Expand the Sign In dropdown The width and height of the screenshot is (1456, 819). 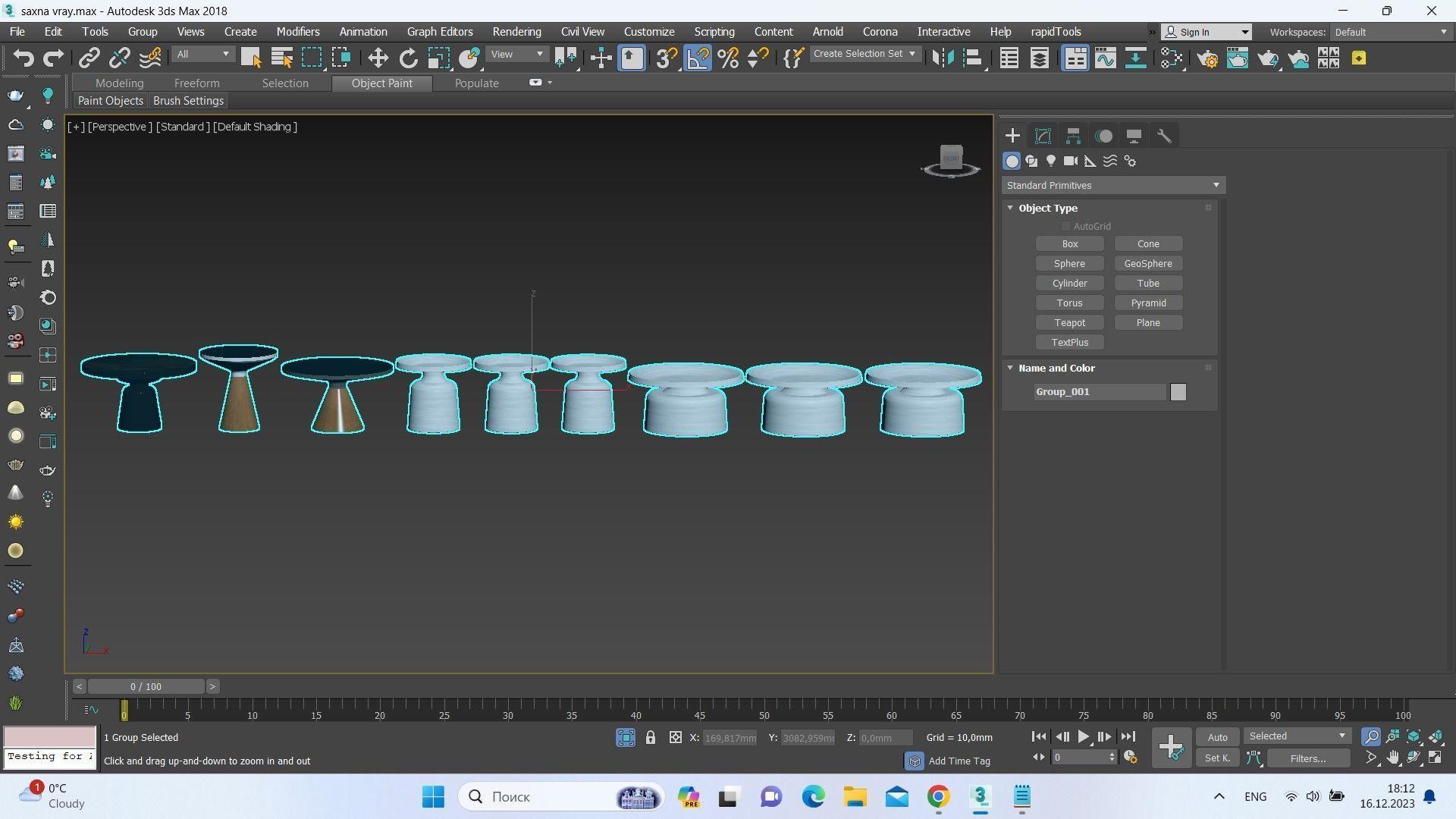pyautogui.click(x=1244, y=32)
